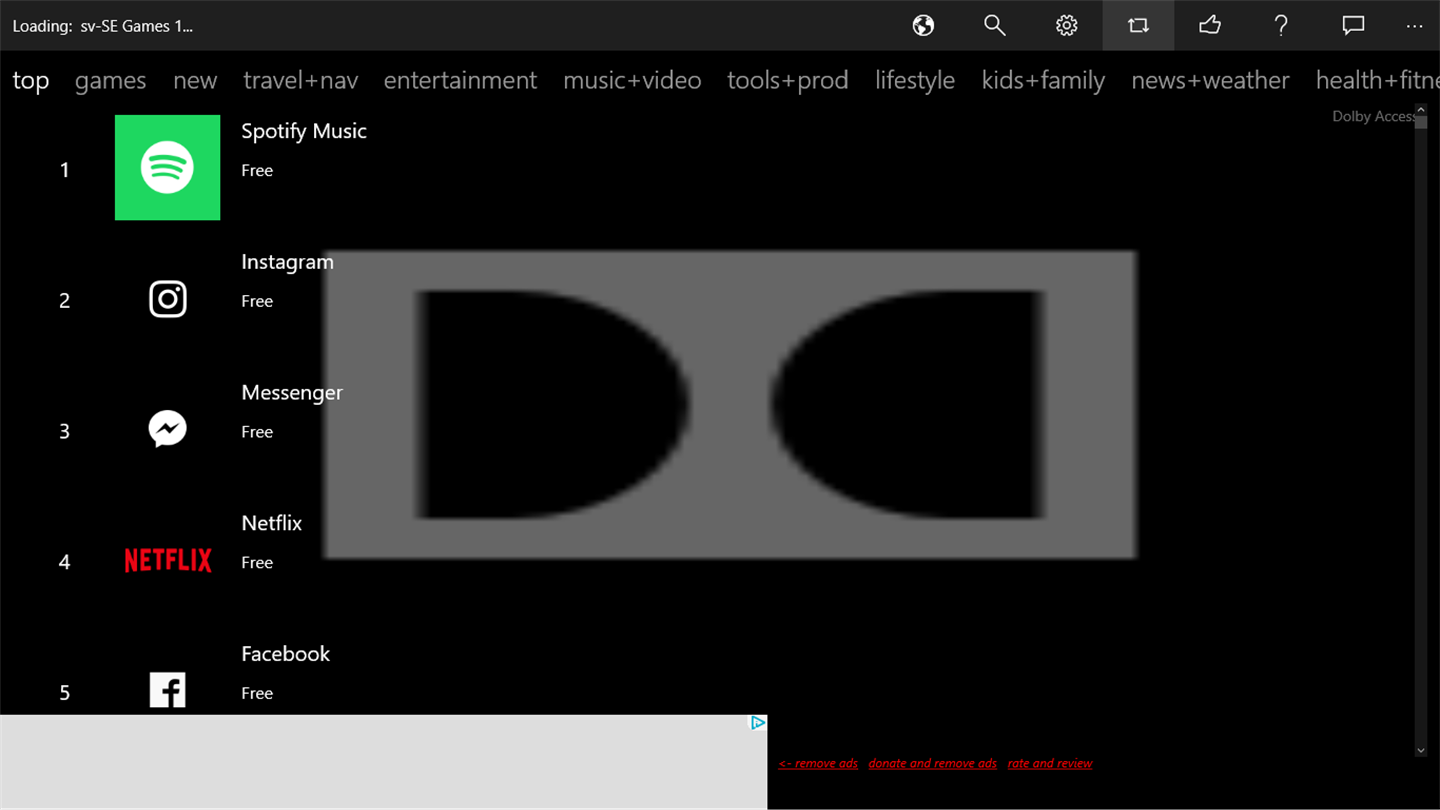The image size is (1440, 810).
Task: Open the kids+family category tab
Action: [1043, 81]
